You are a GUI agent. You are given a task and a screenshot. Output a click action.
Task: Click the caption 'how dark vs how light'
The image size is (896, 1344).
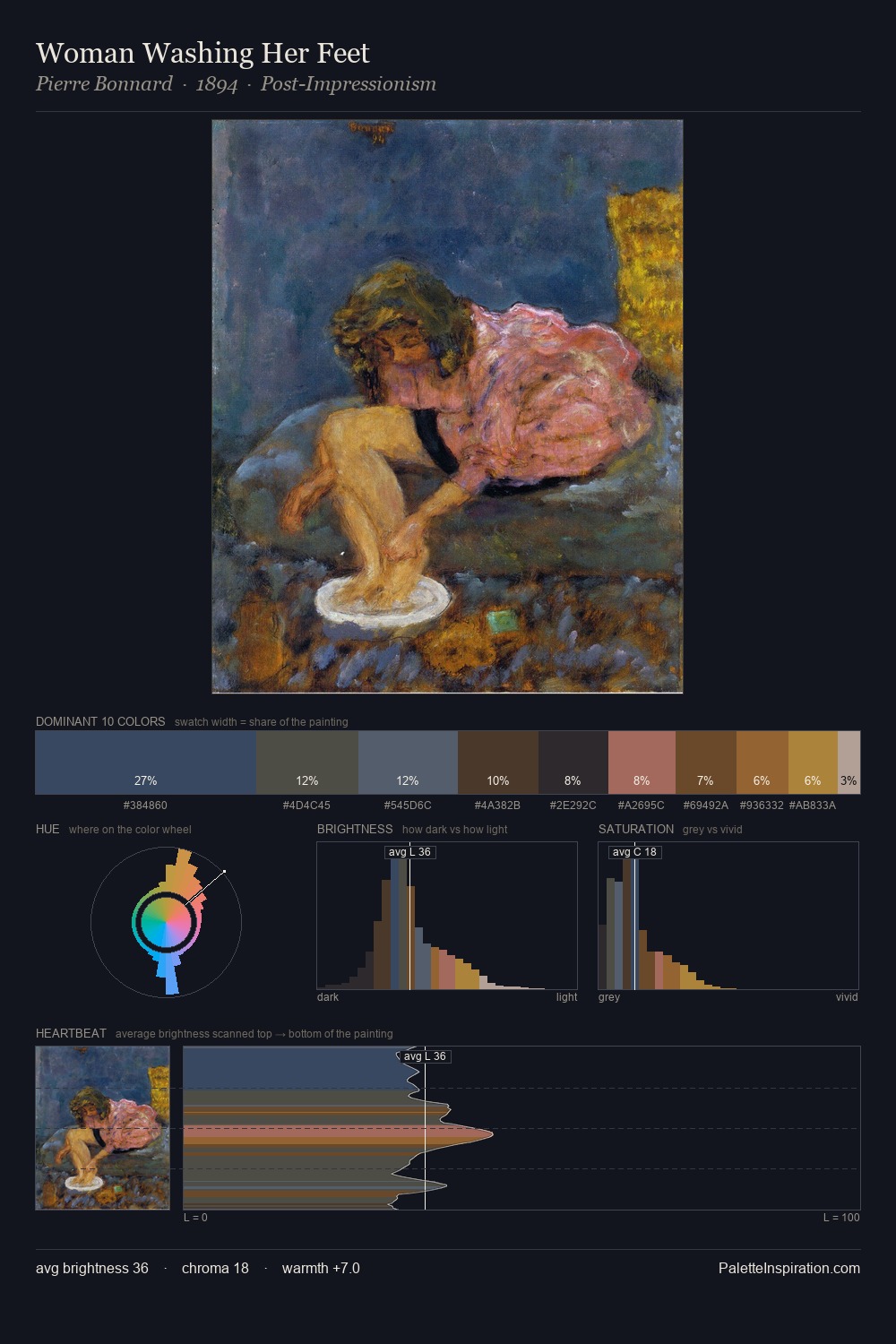pyautogui.click(x=454, y=830)
